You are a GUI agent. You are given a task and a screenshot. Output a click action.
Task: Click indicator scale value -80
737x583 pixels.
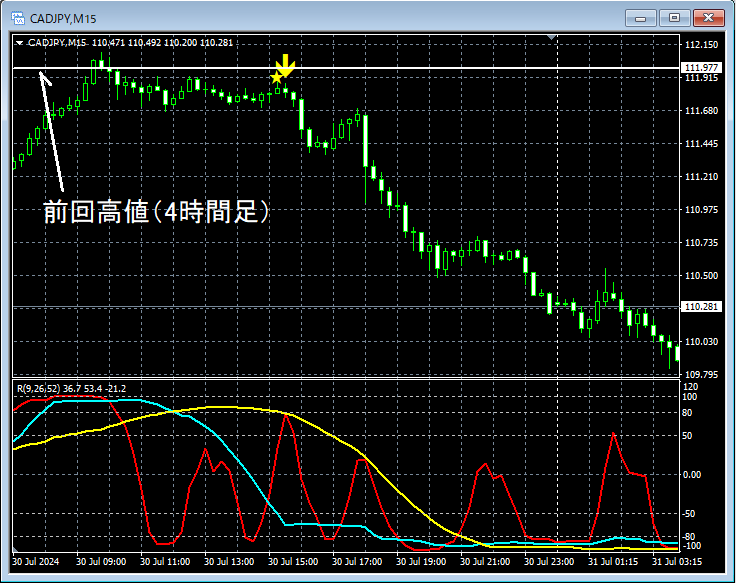[689, 537]
